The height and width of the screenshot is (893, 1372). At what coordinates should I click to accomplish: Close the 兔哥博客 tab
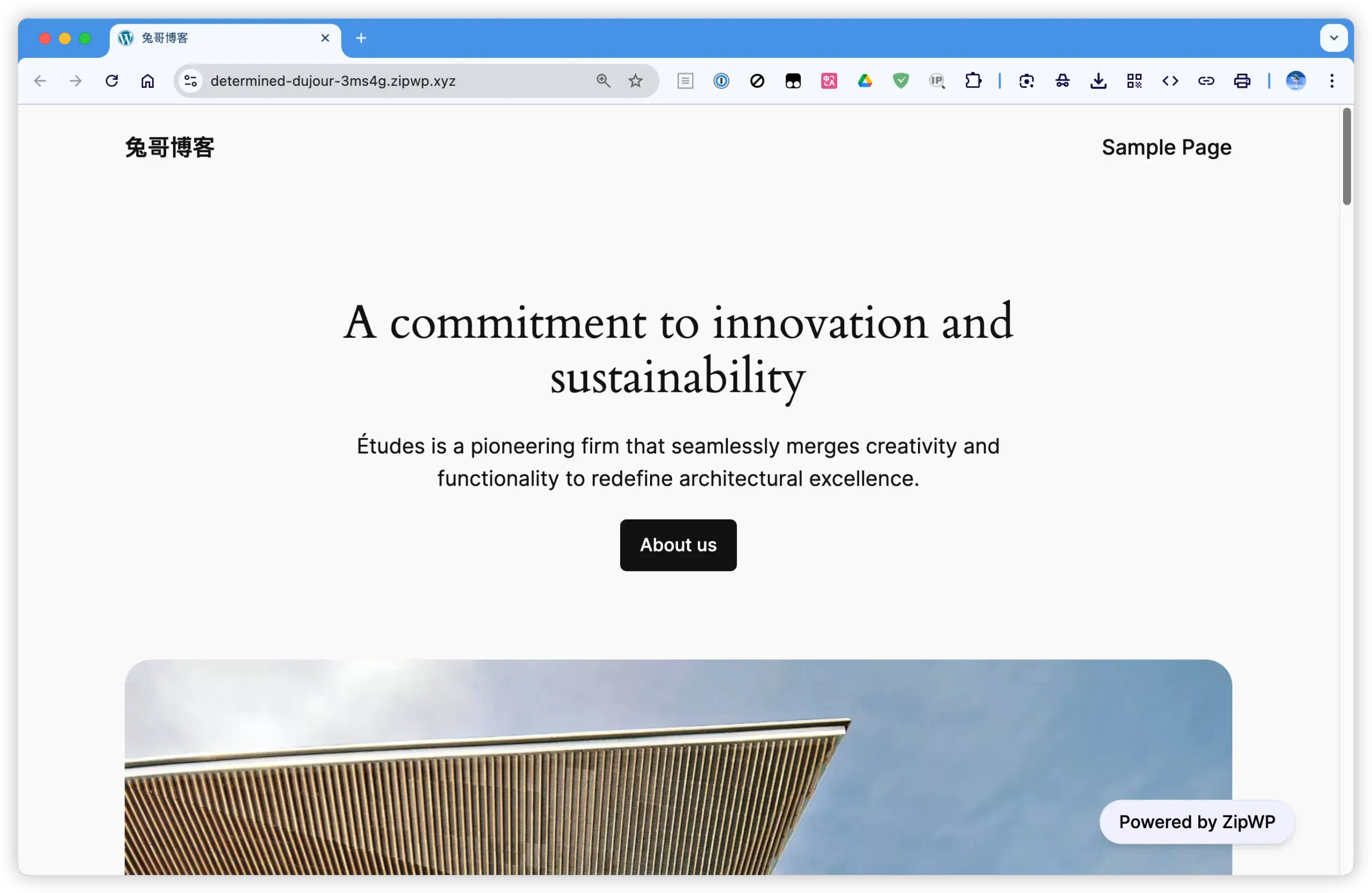point(325,38)
